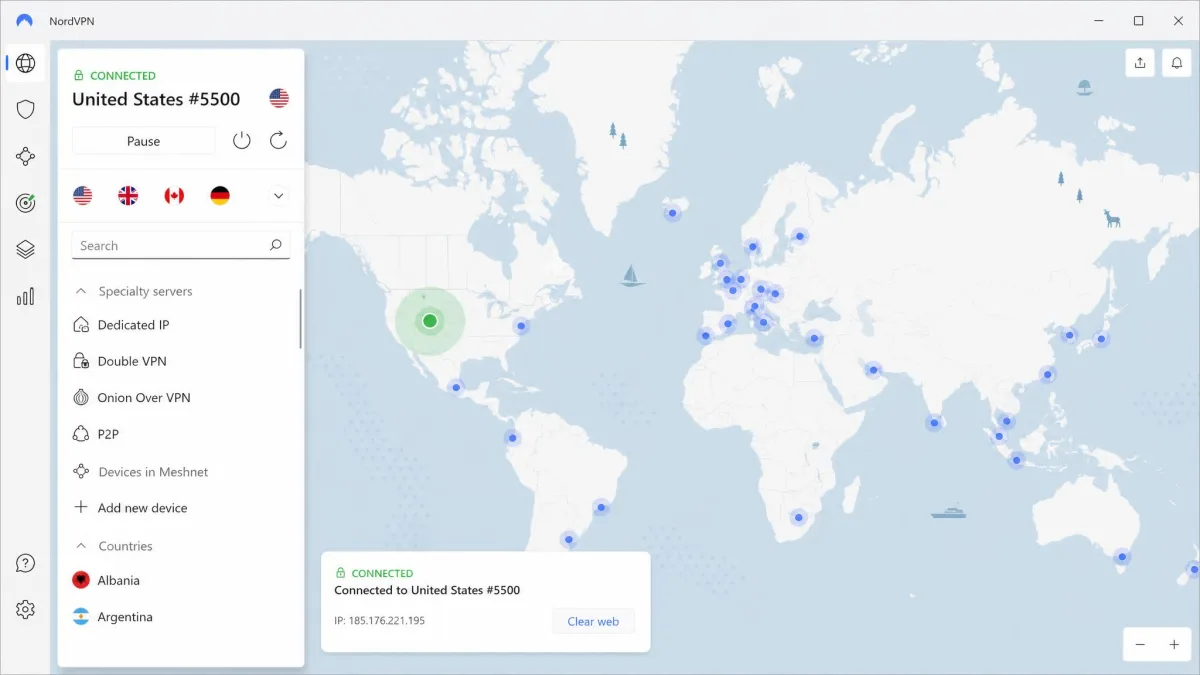The image size is (1200, 675).
Task: Click the power disconnect icon
Action: [242, 141]
